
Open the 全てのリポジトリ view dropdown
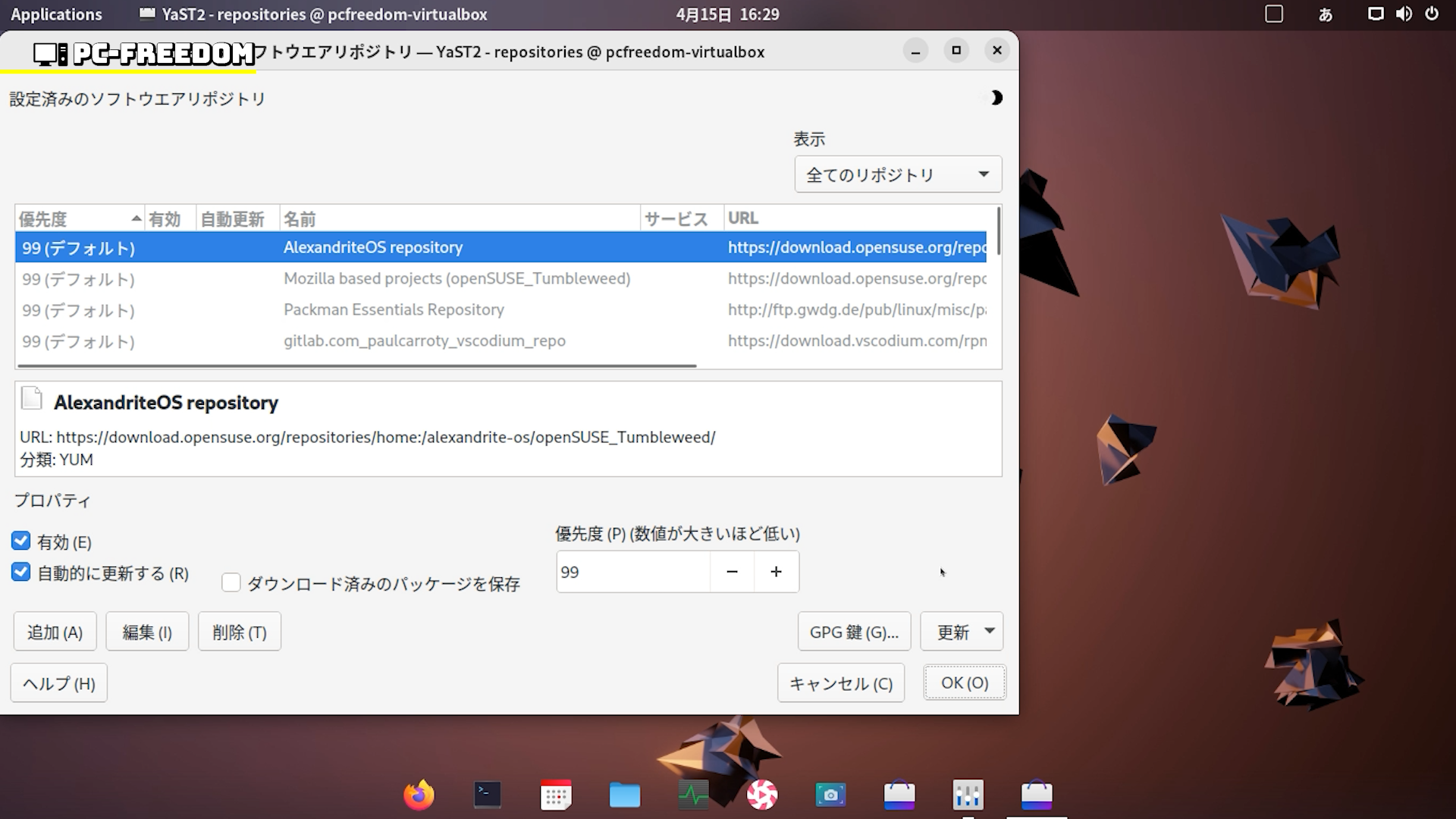click(898, 174)
